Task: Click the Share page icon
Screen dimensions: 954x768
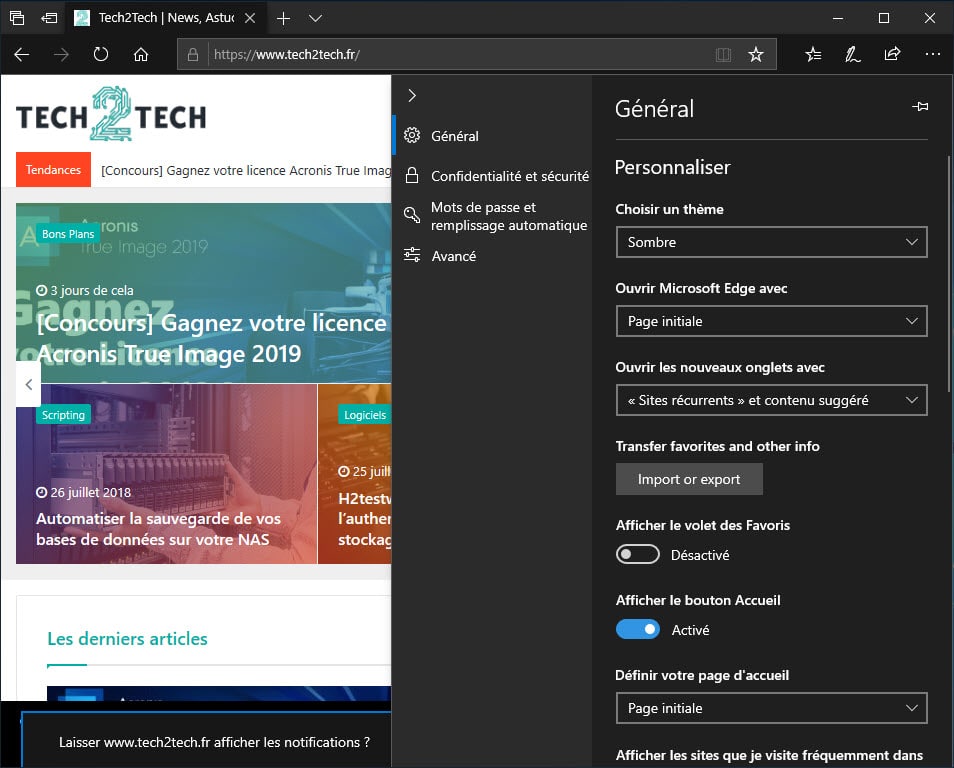Action: (x=892, y=55)
